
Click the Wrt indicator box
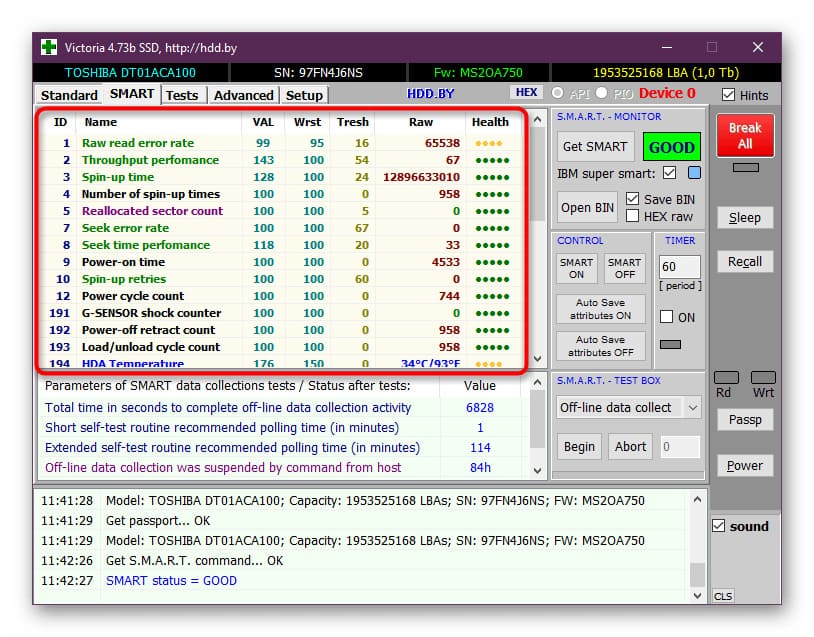pyautogui.click(x=763, y=377)
